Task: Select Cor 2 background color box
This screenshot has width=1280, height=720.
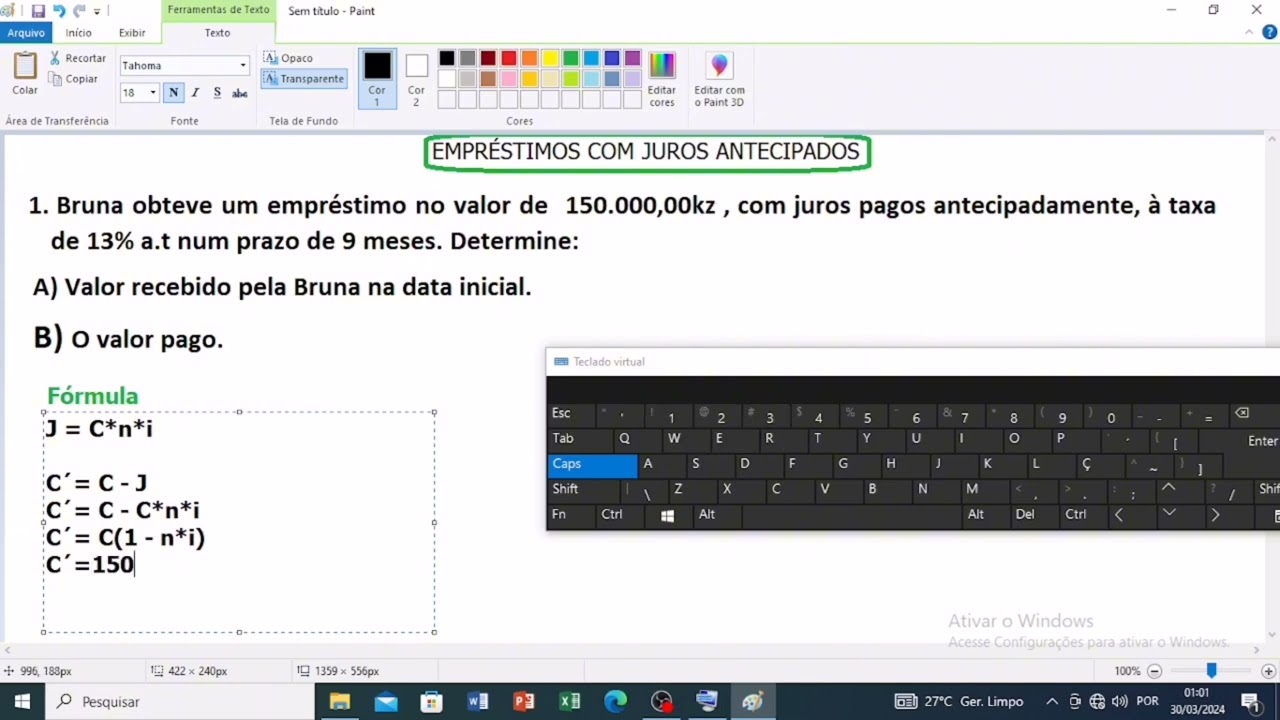Action: point(416,78)
